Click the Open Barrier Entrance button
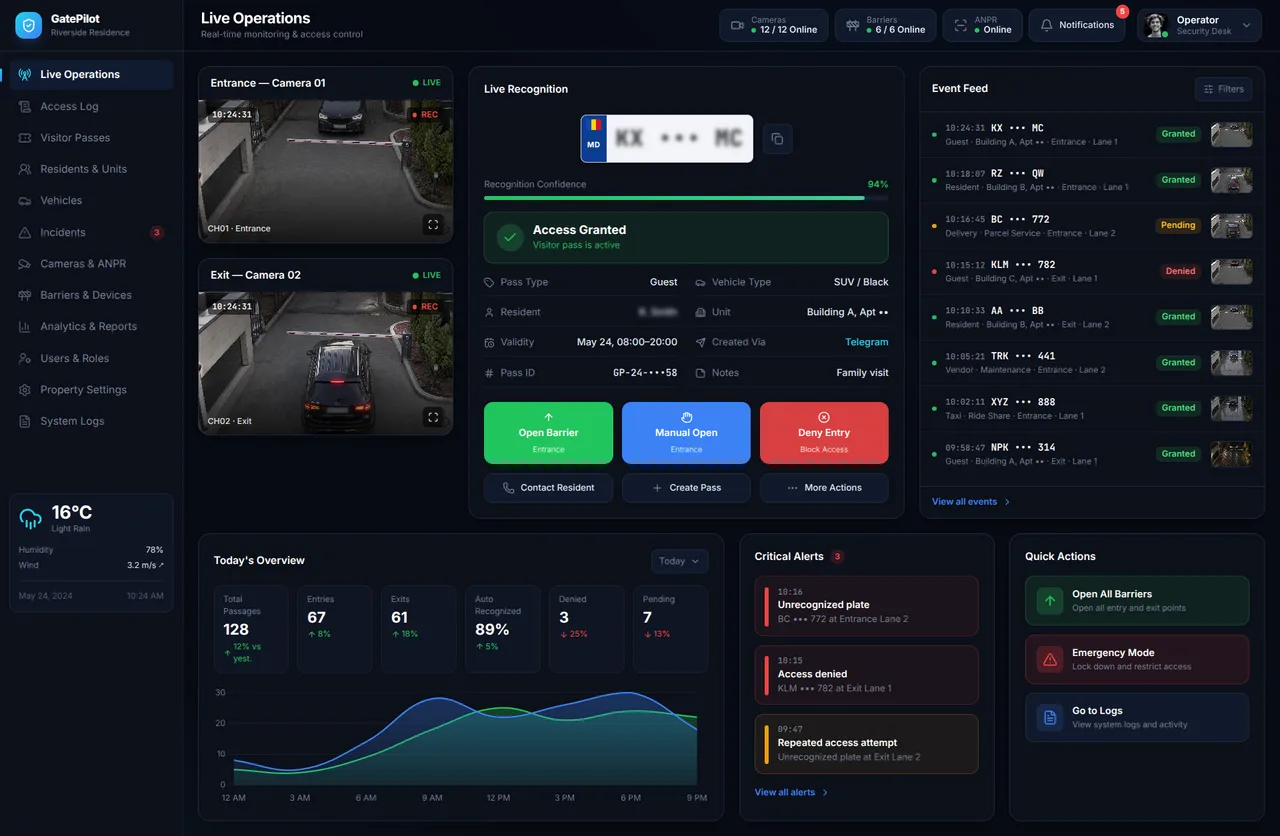This screenshot has height=836, width=1280. pyautogui.click(x=548, y=433)
